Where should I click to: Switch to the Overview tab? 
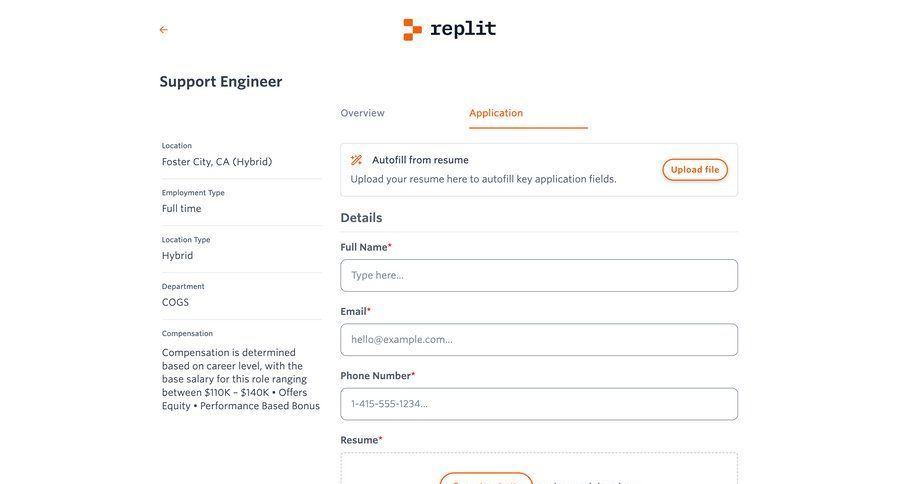pyautogui.click(x=362, y=113)
